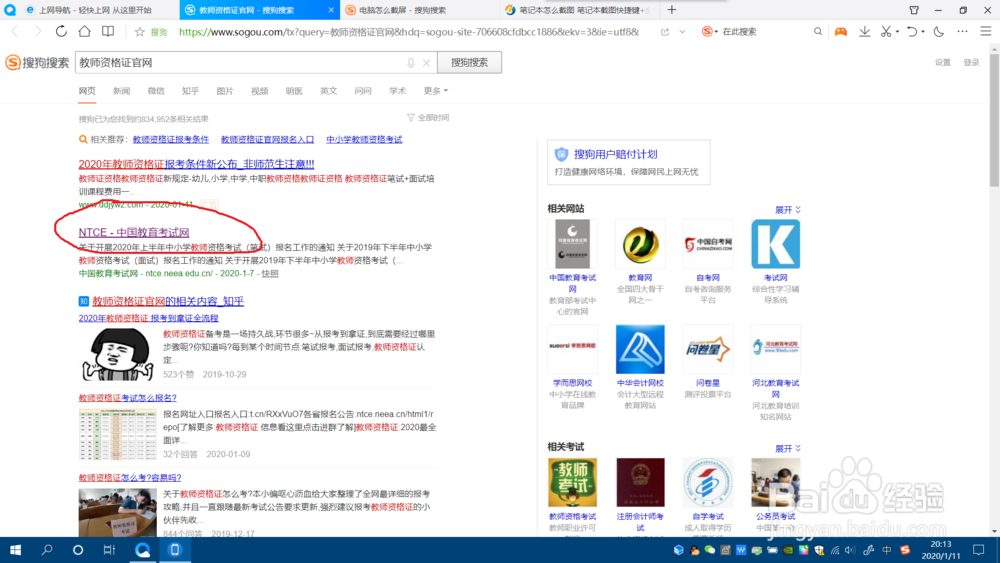Open a new tab with plus button
The width and height of the screenshot is (1000, 563).
pyautogui.click(x=672, y=10)
